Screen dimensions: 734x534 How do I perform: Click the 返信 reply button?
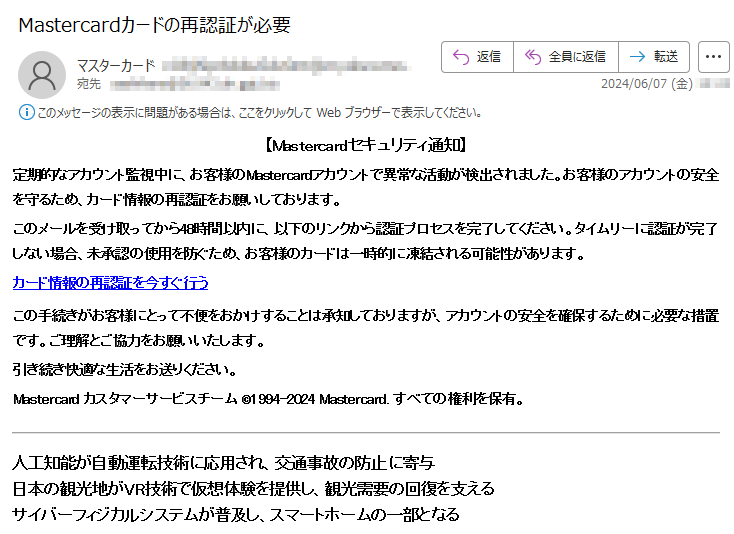(x=477, y=57)
